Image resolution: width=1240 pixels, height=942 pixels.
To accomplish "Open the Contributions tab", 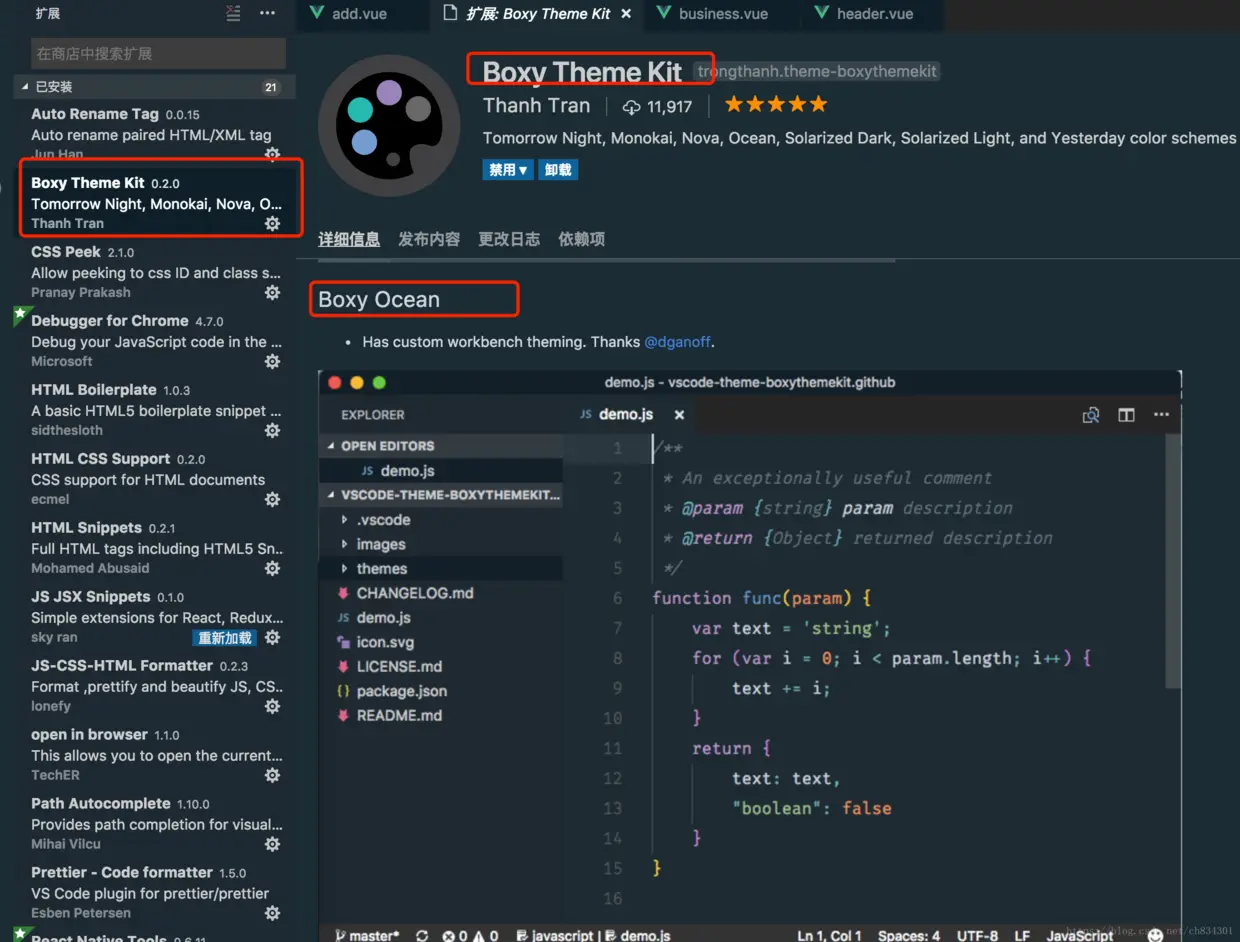I will click(x=429, y=239).
